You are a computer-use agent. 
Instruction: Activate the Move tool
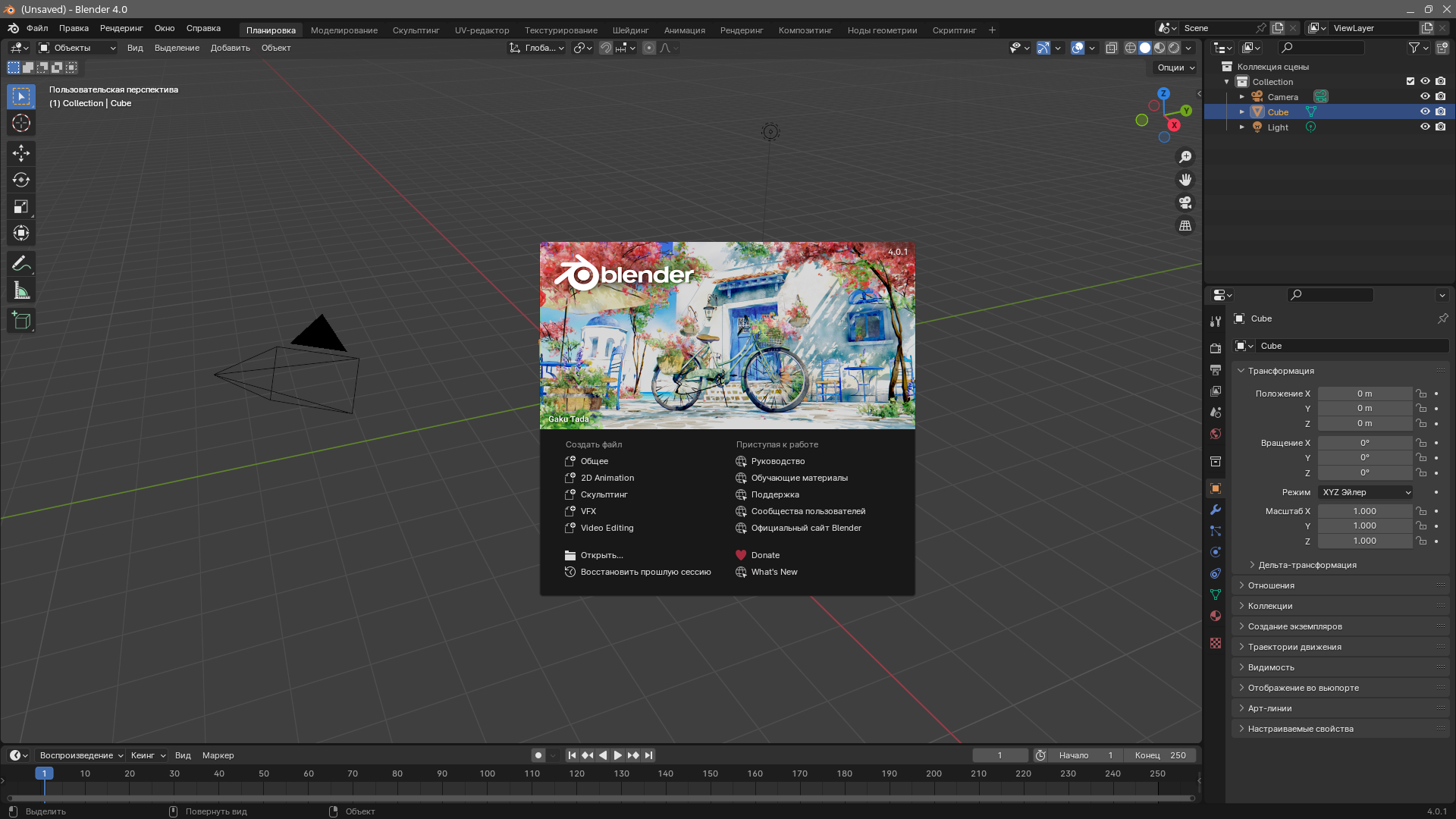click(21, 153)
